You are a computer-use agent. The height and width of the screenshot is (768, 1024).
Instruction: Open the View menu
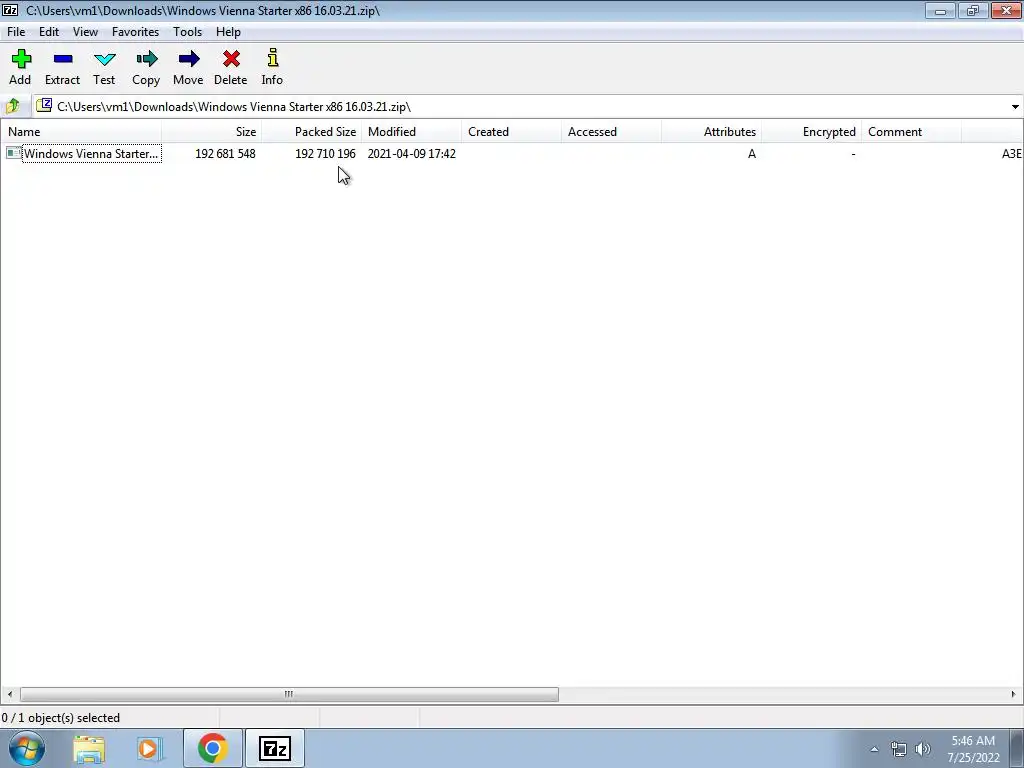(85, 31)
